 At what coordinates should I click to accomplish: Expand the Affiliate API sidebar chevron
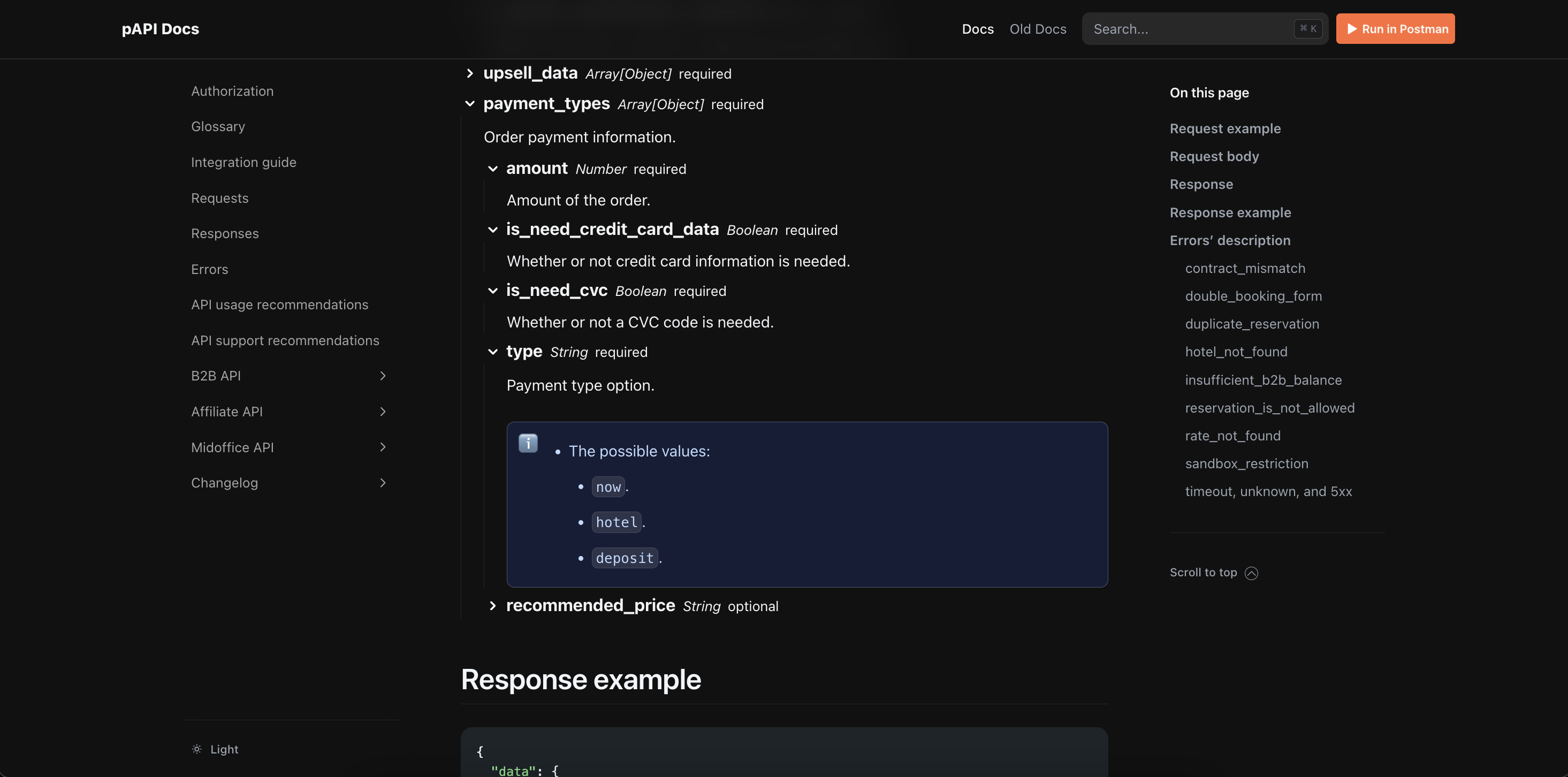click(x=382, y=412)
